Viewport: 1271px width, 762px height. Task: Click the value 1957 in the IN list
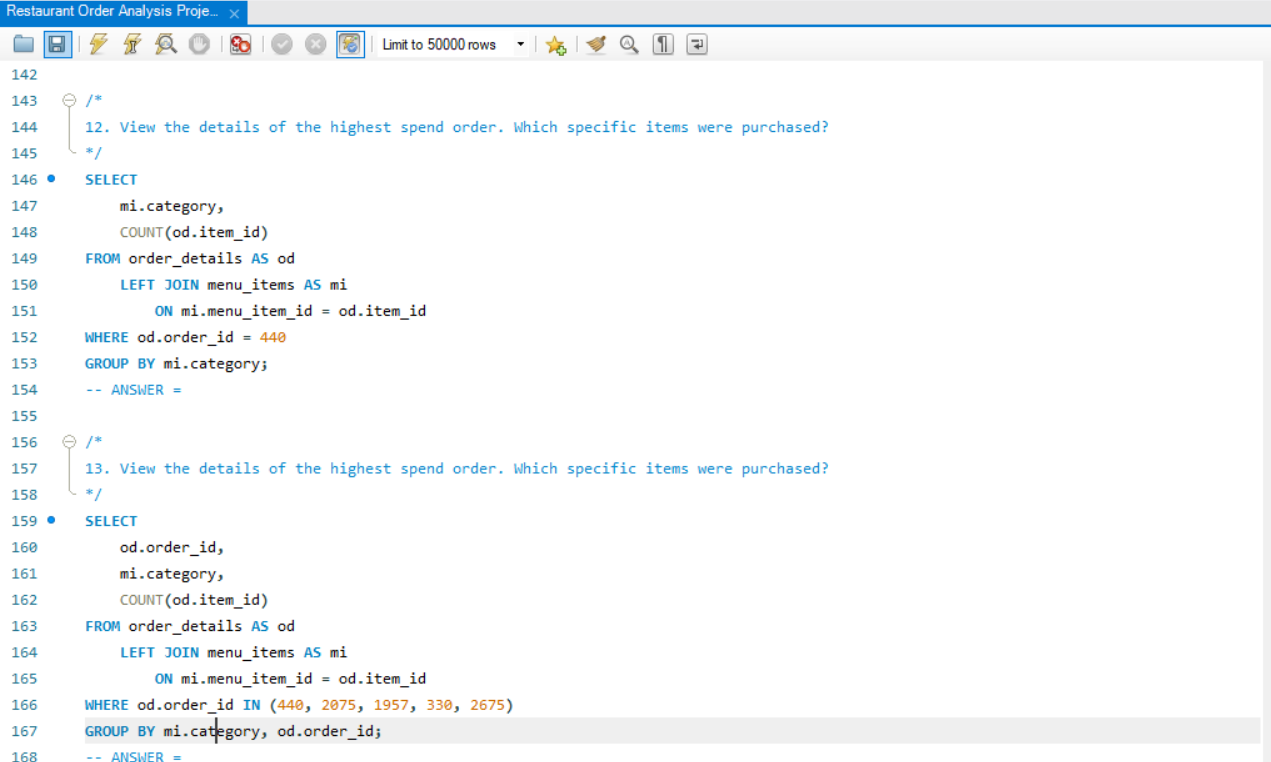click(x=391, y=705)
